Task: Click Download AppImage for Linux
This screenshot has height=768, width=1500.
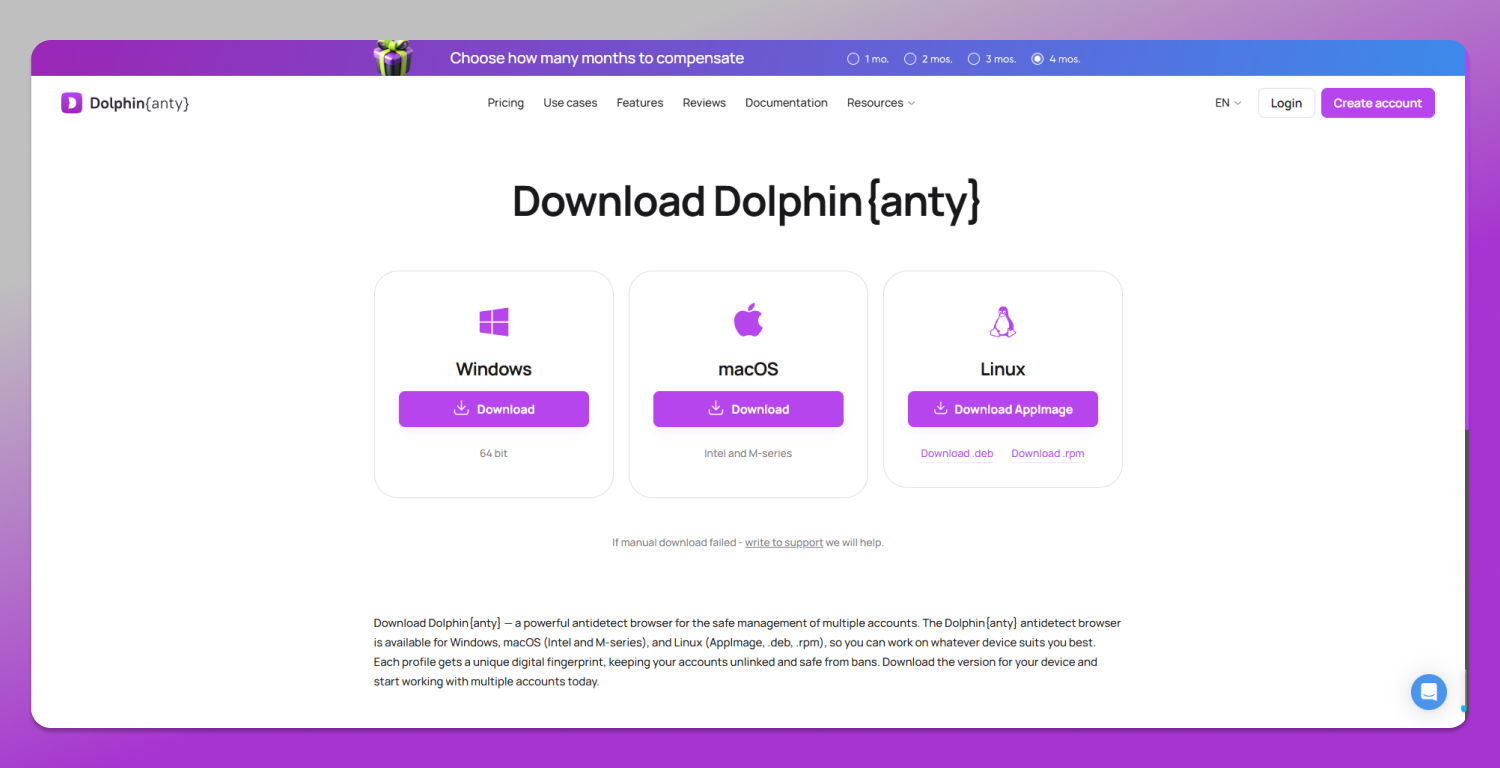Action: click(x=1003, y=409)
